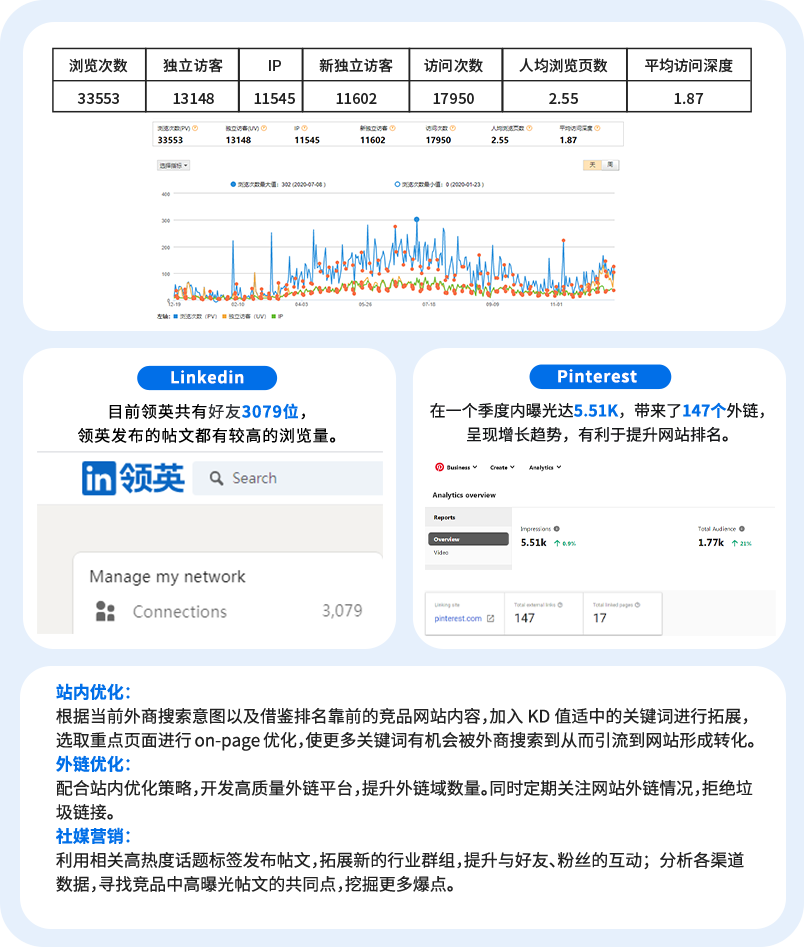Open the Pinterest Create dropdown
The width and height of the screenshot is (804, 947).
point(502,467)
